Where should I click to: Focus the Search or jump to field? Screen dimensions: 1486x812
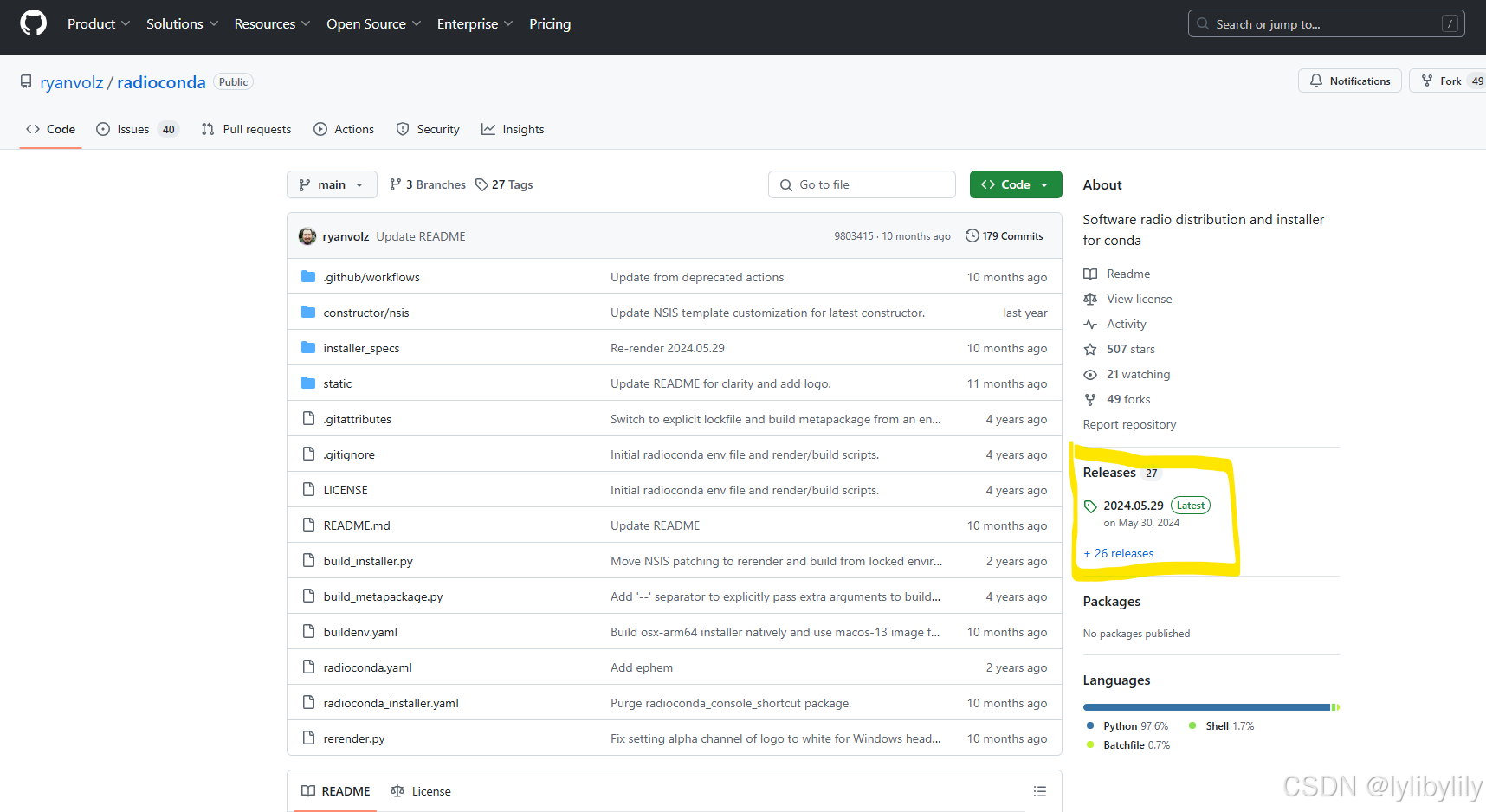[1326, 23]
